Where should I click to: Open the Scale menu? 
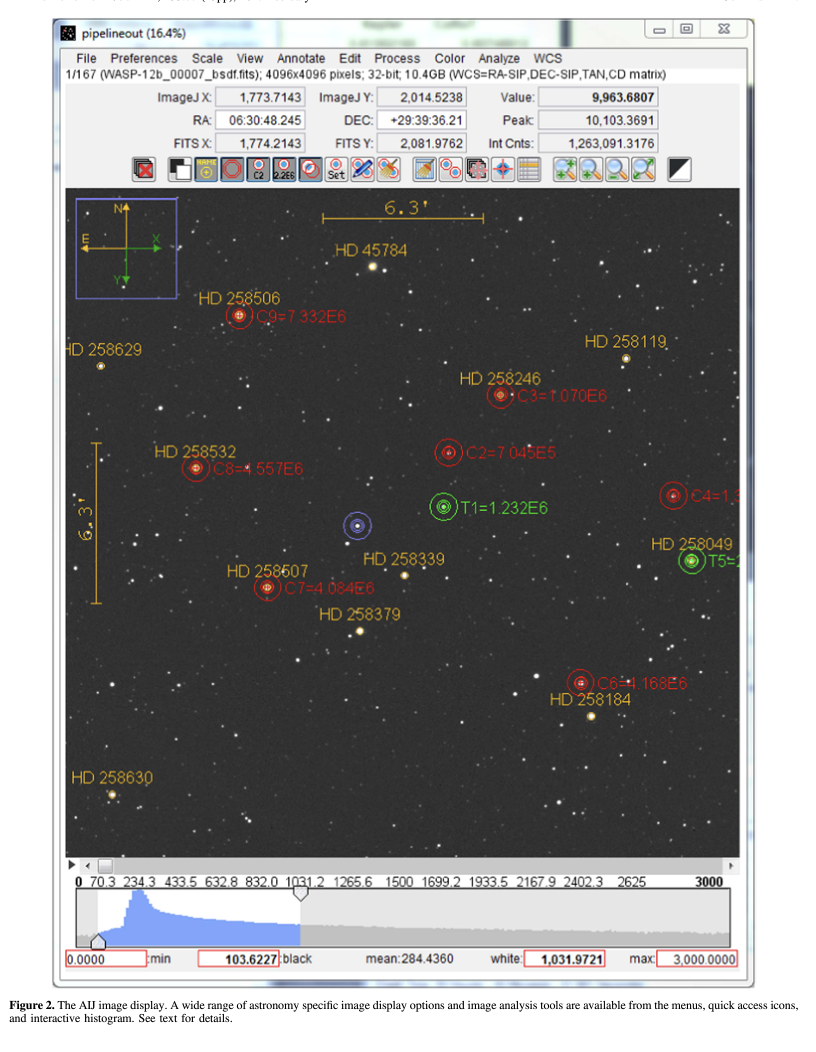tap(208, 59)
